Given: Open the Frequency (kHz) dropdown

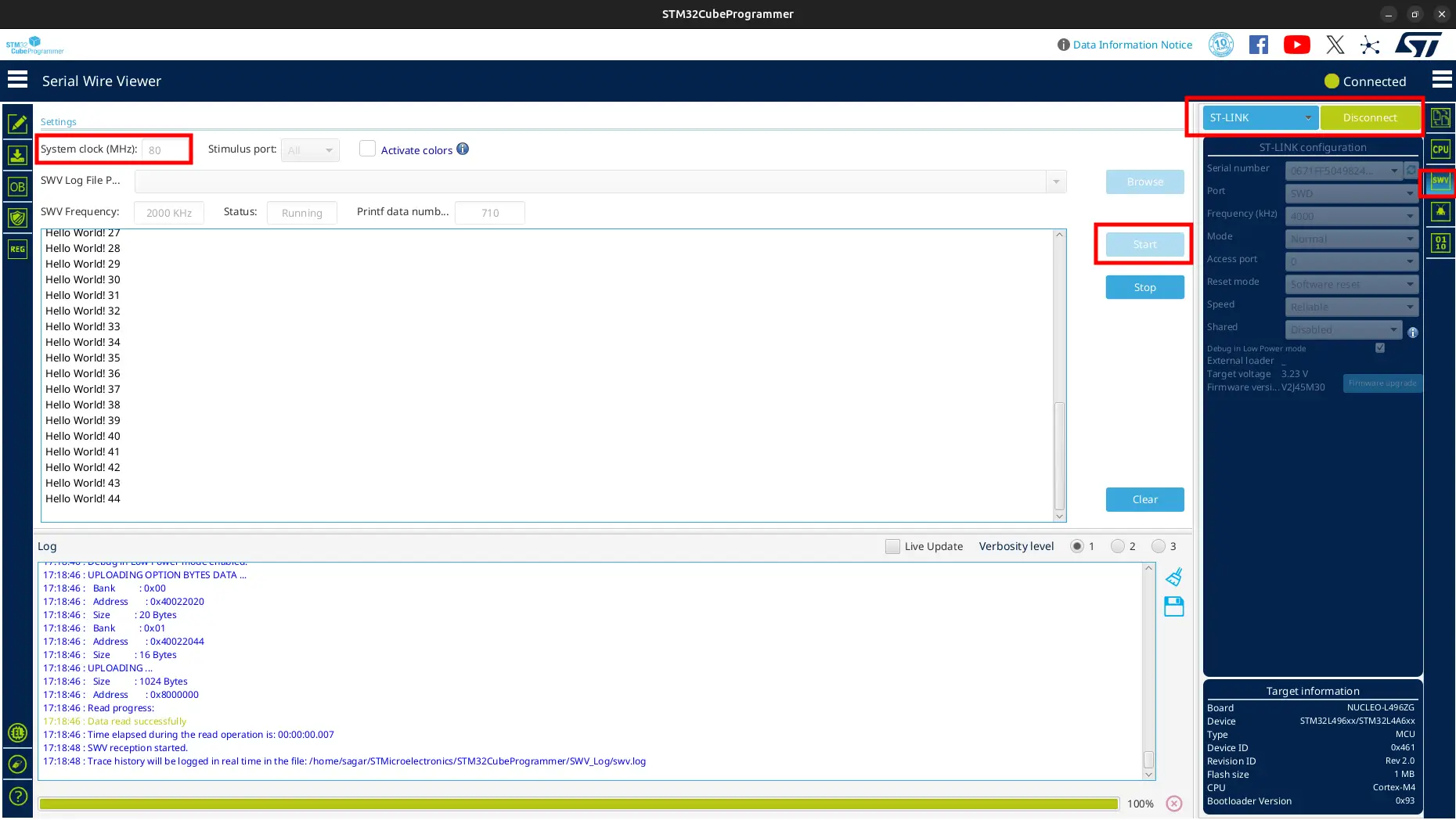Looking at the screenshot, I should pos(1352,216).
